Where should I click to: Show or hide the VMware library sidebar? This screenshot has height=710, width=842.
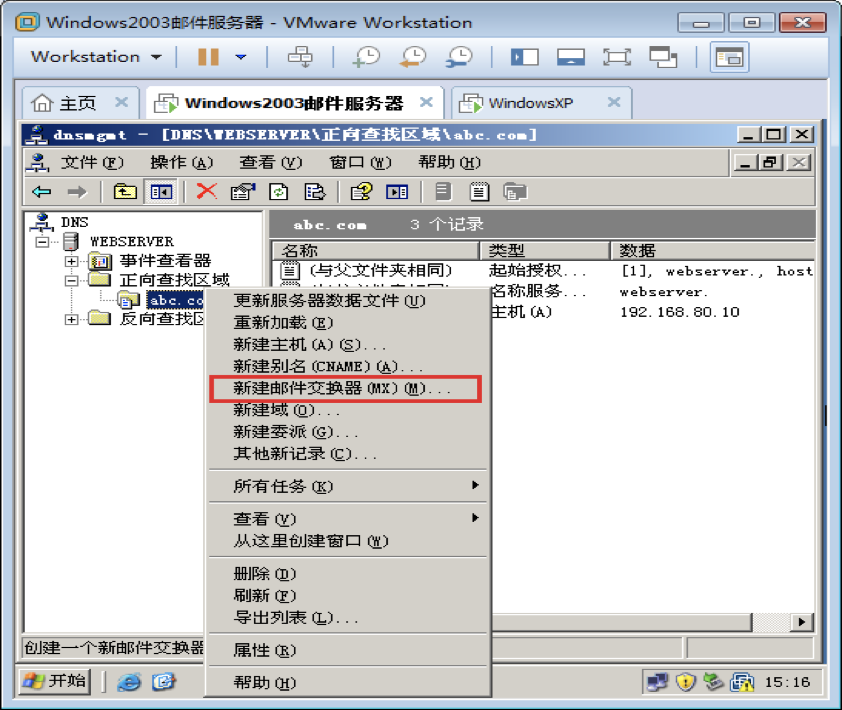coord(524,56)
